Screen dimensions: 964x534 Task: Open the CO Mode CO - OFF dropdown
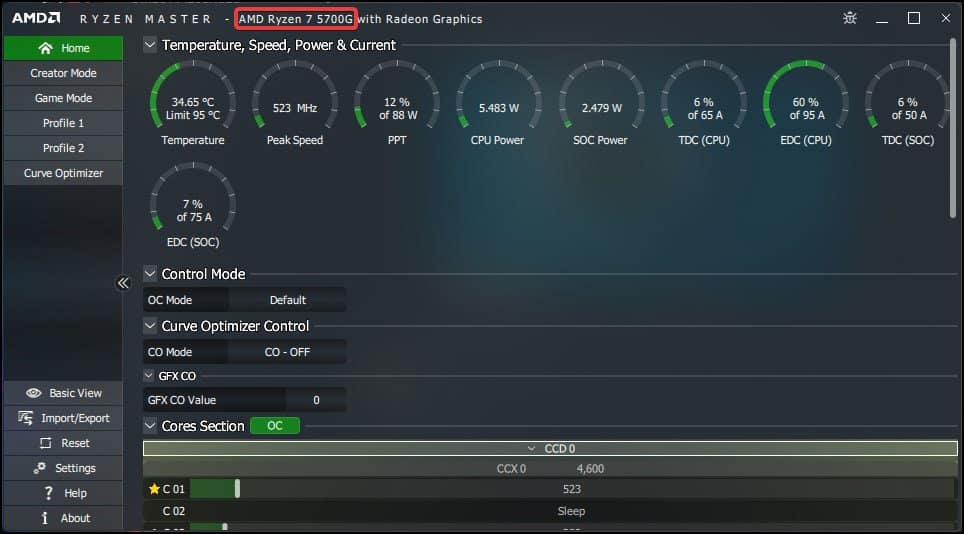[x=287, y=352]
